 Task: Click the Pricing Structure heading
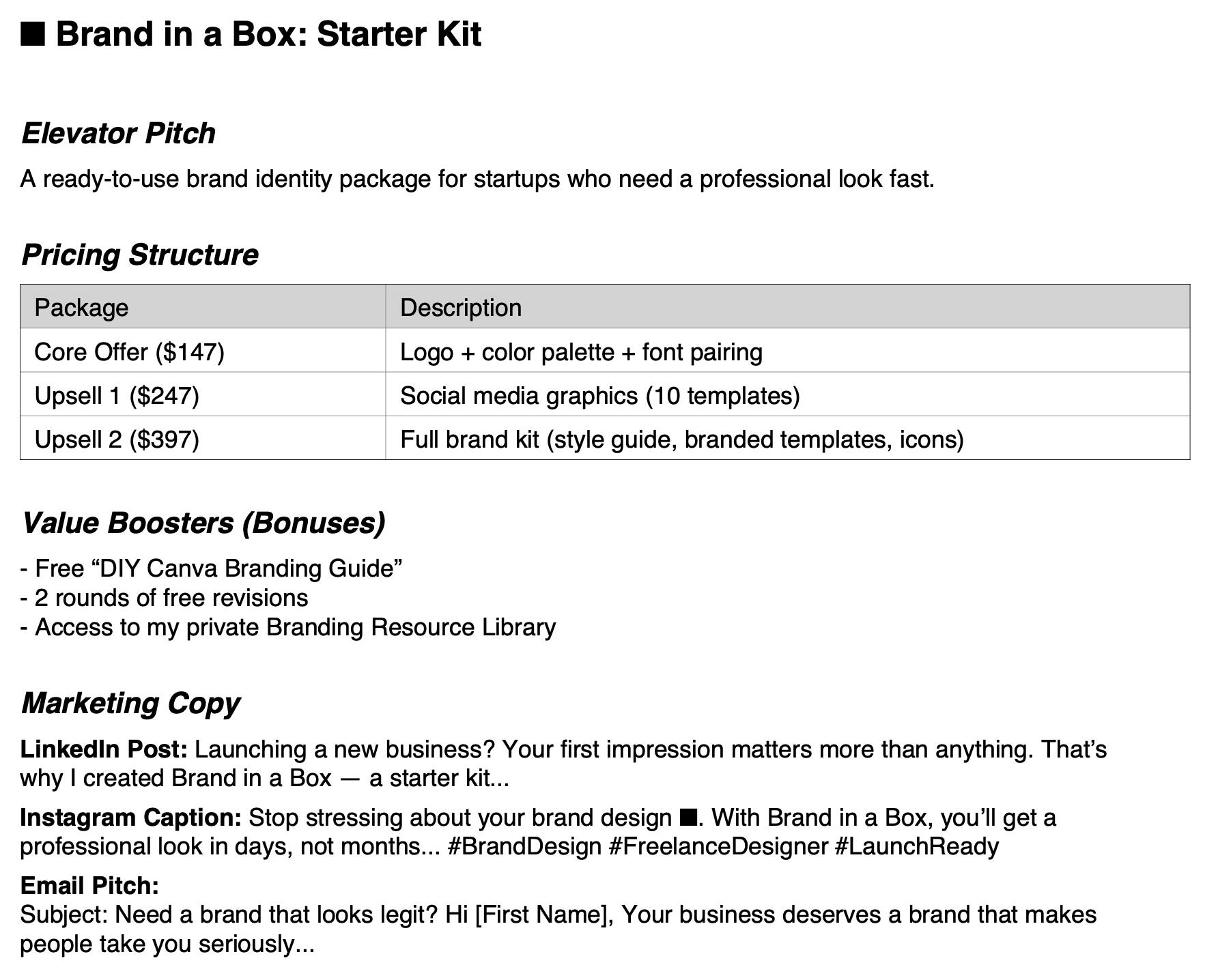[140, 255]
